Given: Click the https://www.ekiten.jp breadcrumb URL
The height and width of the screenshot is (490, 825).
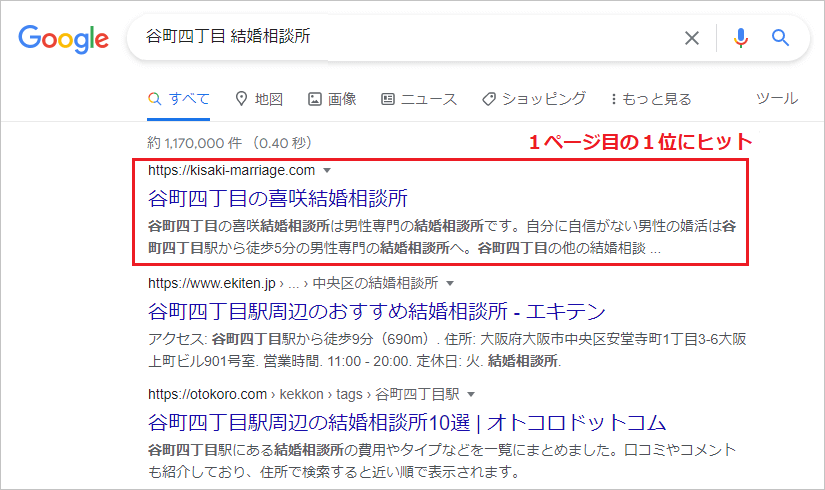Looking at the screenshot, I should (x=293, y=283).
